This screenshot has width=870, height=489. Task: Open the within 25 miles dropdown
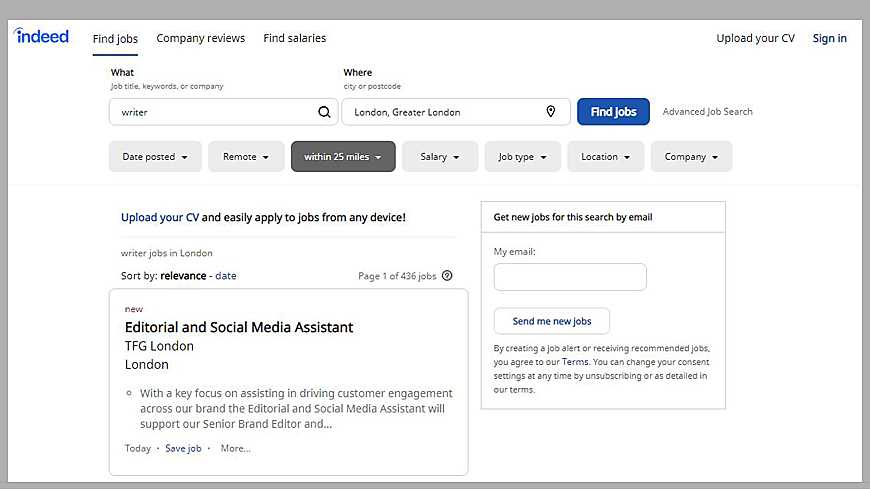coord(343,157)
